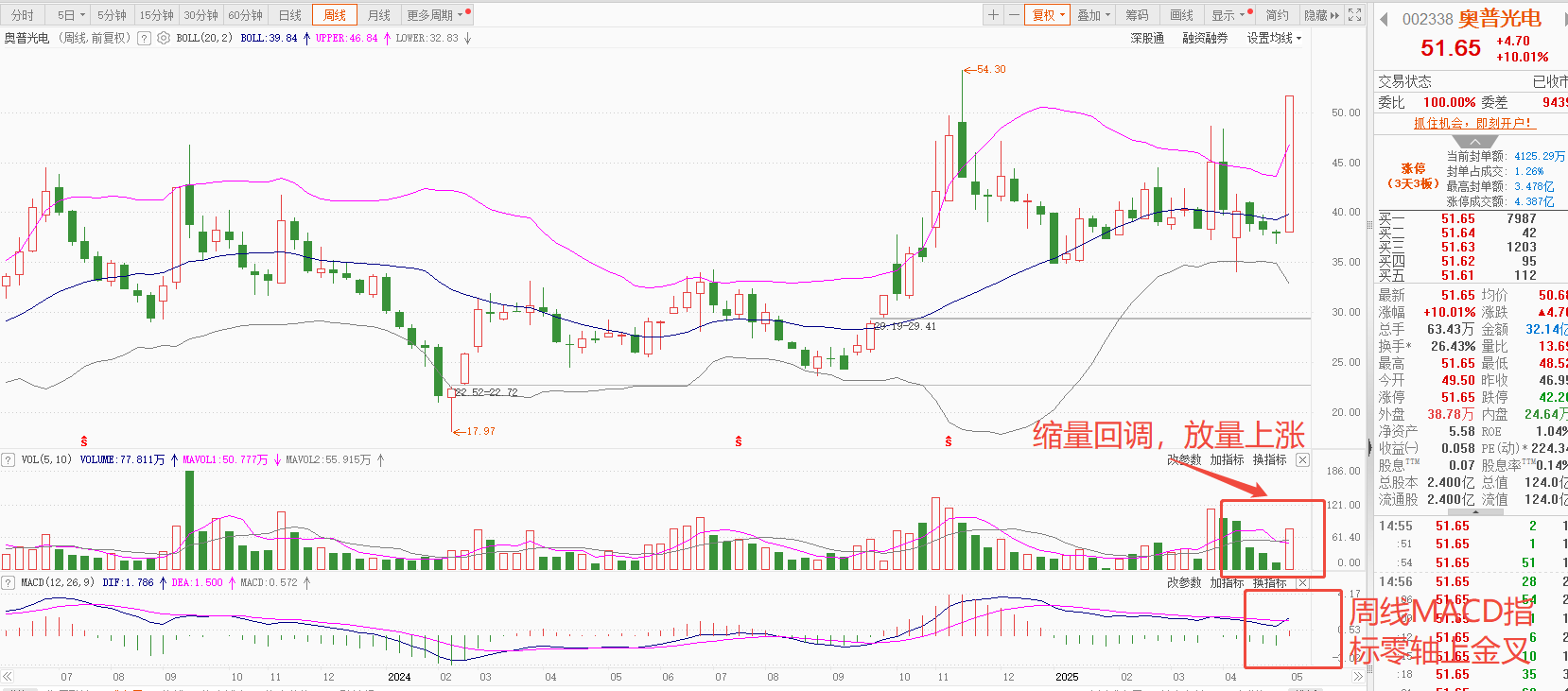Click the UPPER:46.84 band value

point(346,38)
